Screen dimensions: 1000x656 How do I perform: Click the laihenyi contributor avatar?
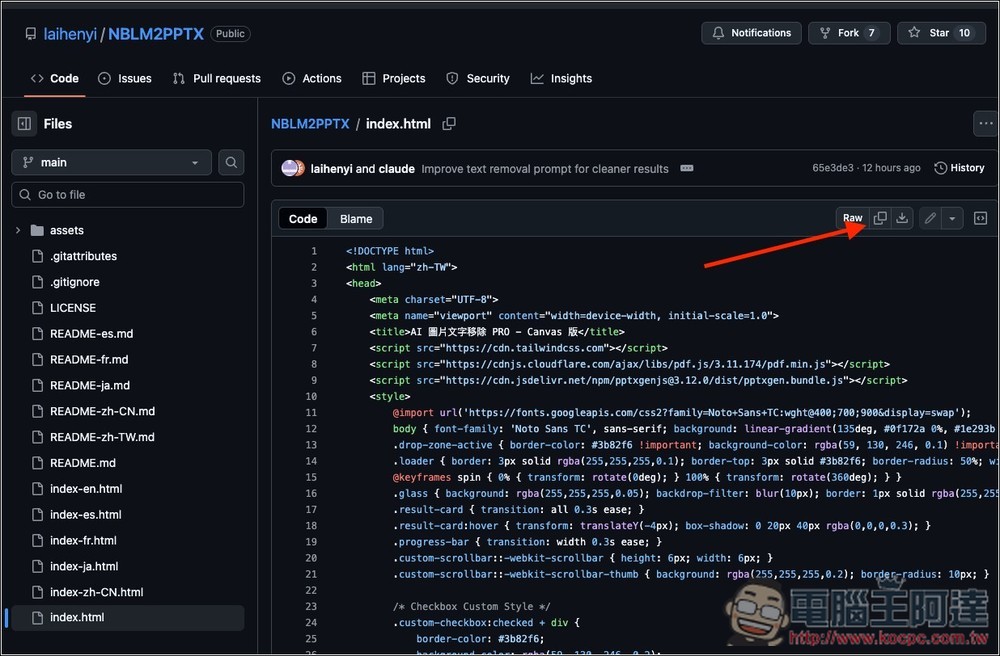pos(290,168)
